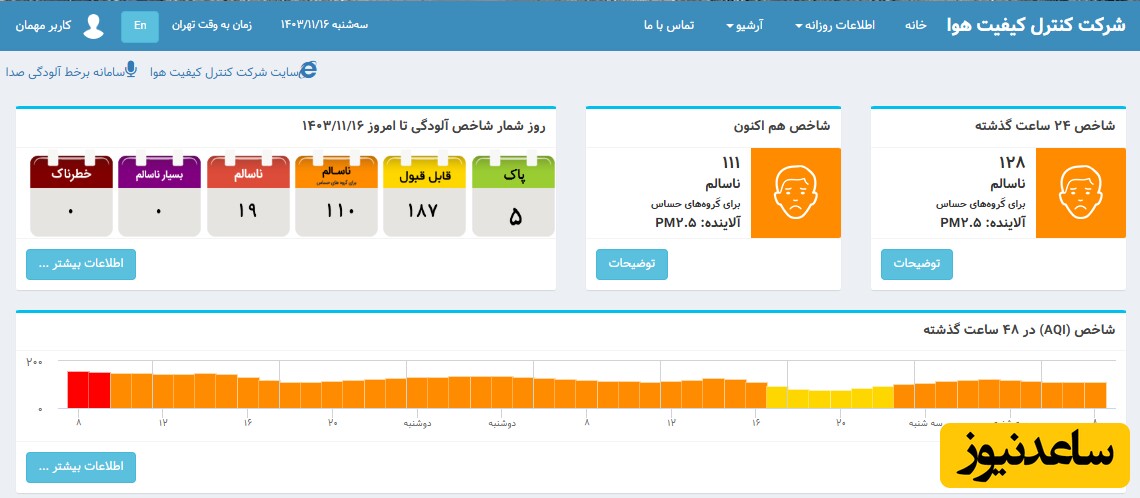Click توضیحات button under 24-hour index
Image resolution: width=1140 pixels, height=498 pixels.
coord(916,264)
